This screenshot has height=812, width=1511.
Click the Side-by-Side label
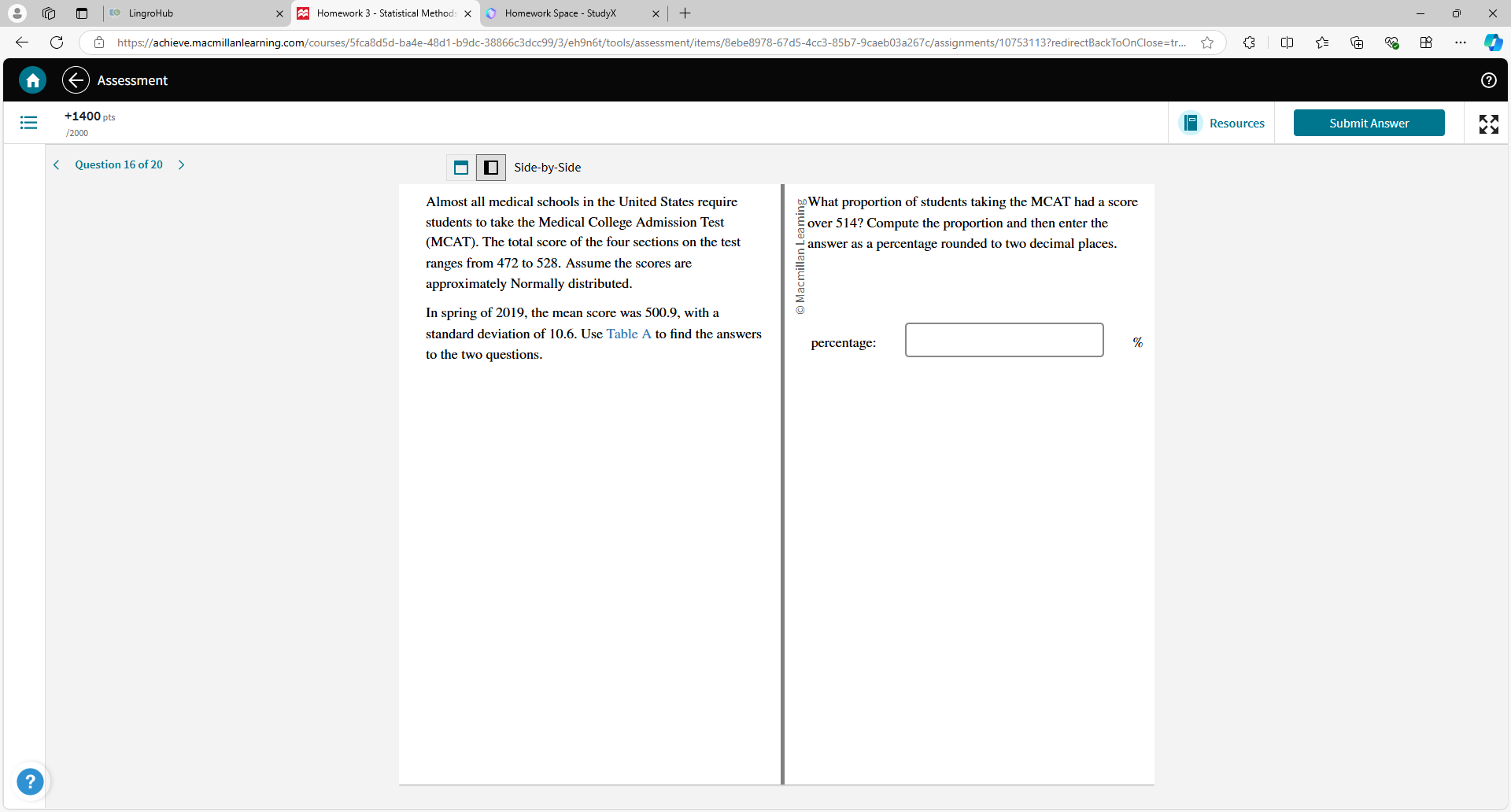(548, 168)
